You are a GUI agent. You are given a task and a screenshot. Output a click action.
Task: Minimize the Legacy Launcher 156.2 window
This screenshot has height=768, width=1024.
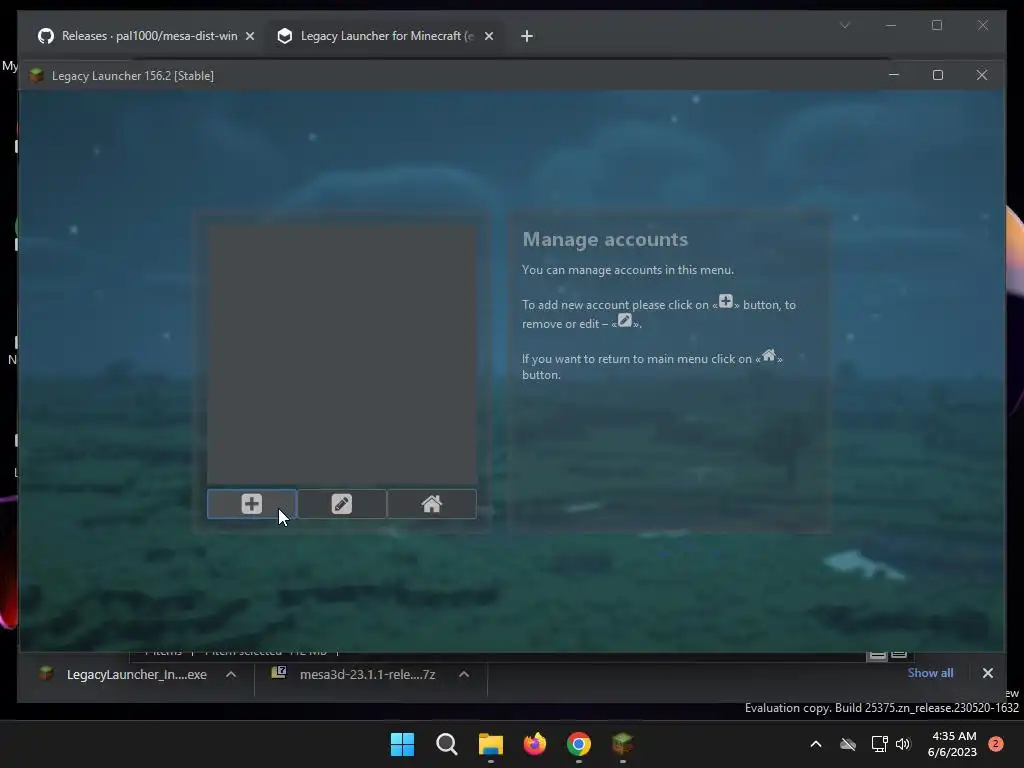pyautogui.click(x=894, y=75)
